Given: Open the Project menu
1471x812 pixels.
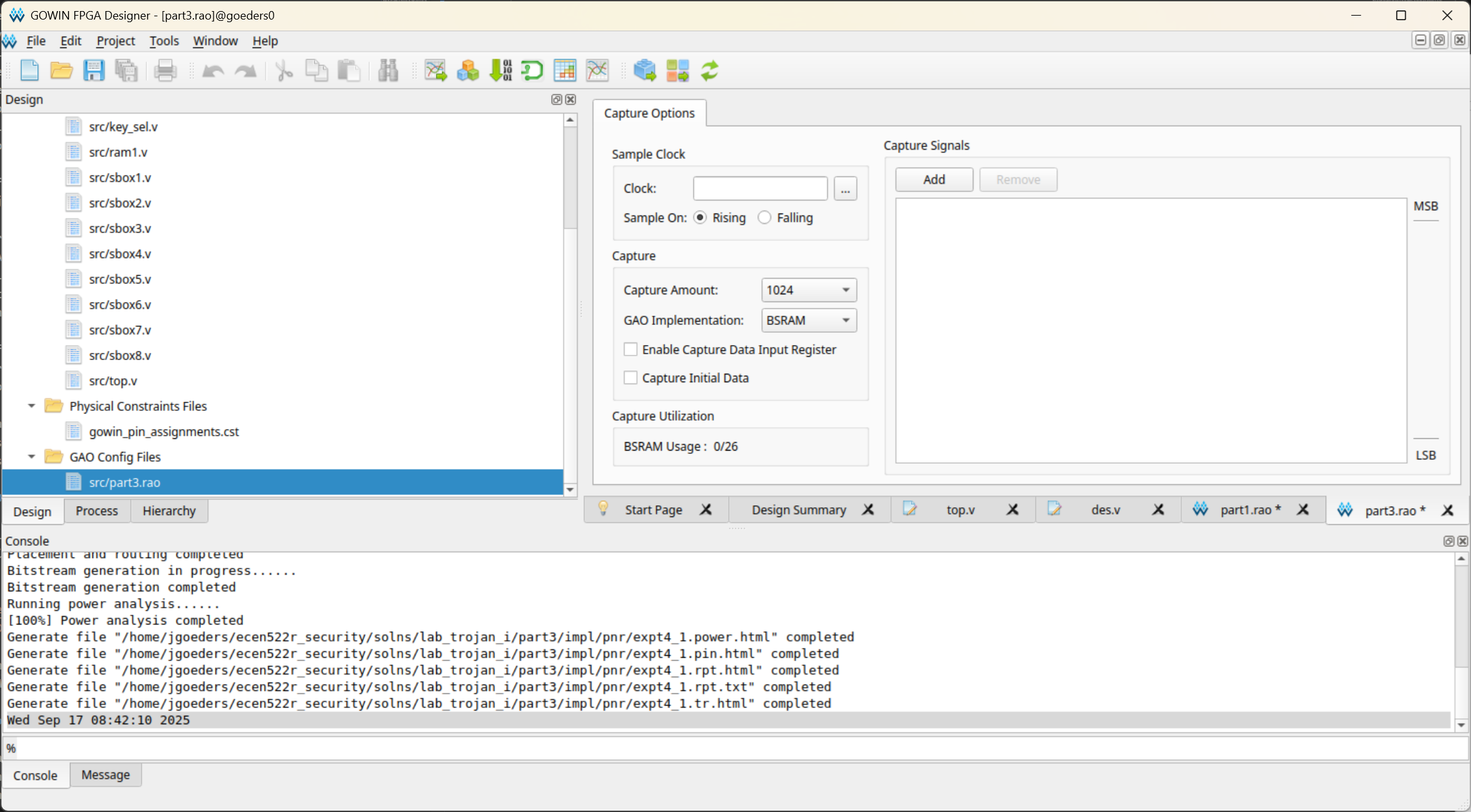Looking at the screenshot, I should point(115,40).
